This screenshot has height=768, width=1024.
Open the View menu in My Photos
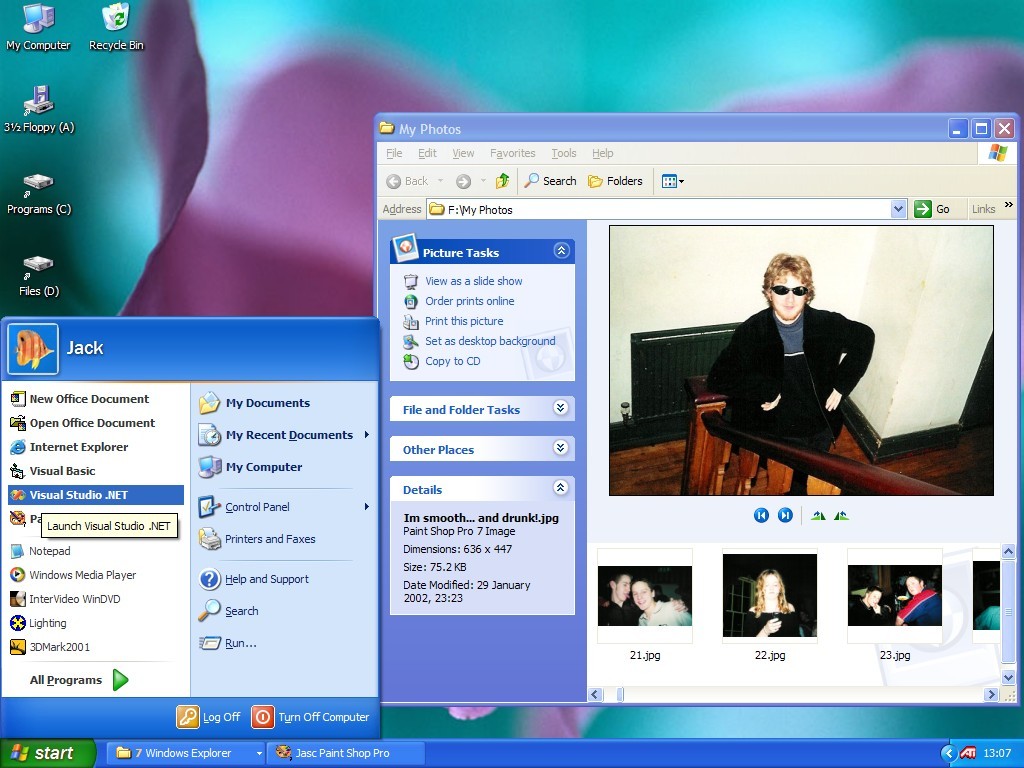(463, 153)
